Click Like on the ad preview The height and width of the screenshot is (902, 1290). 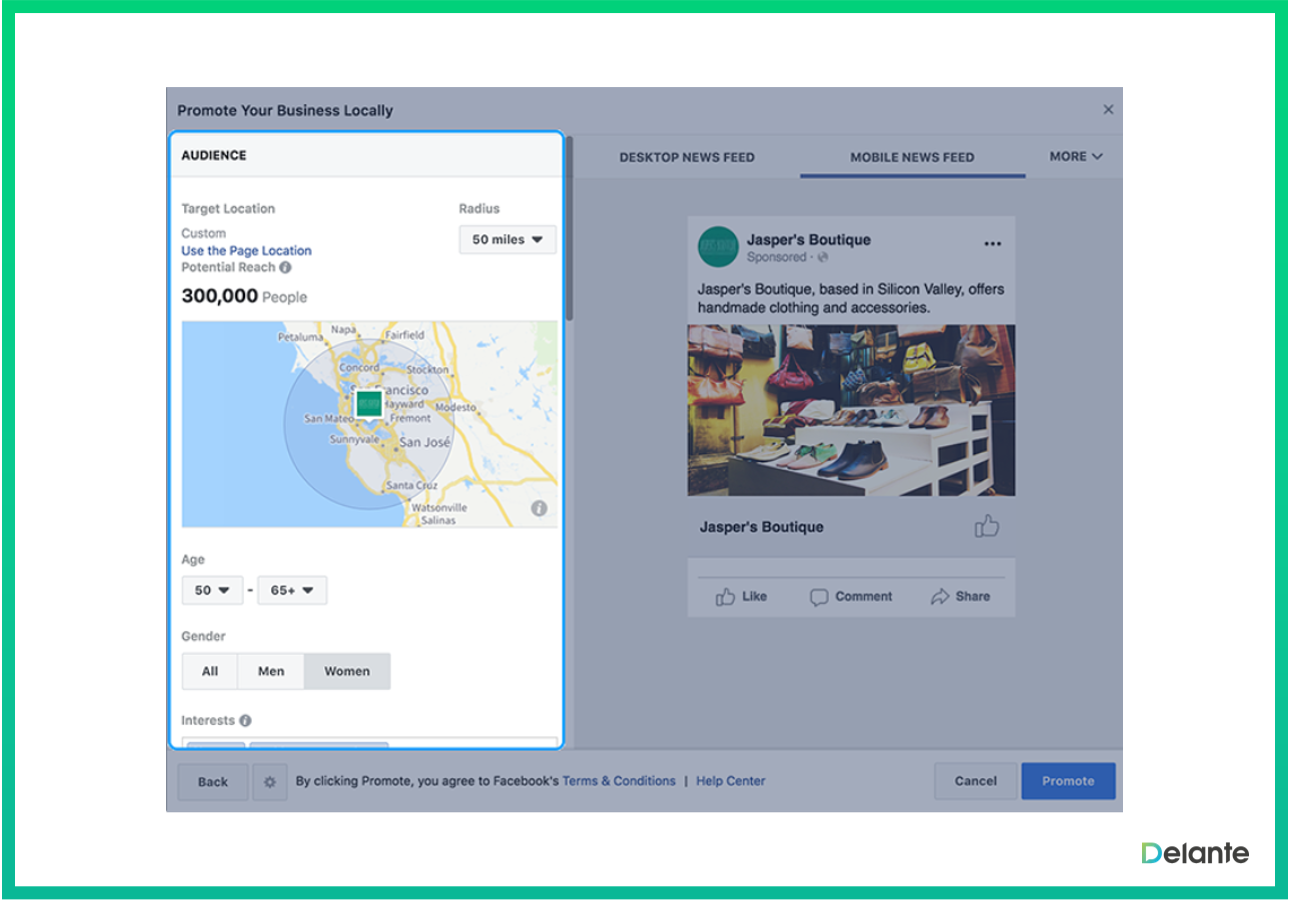pos(741,596)
